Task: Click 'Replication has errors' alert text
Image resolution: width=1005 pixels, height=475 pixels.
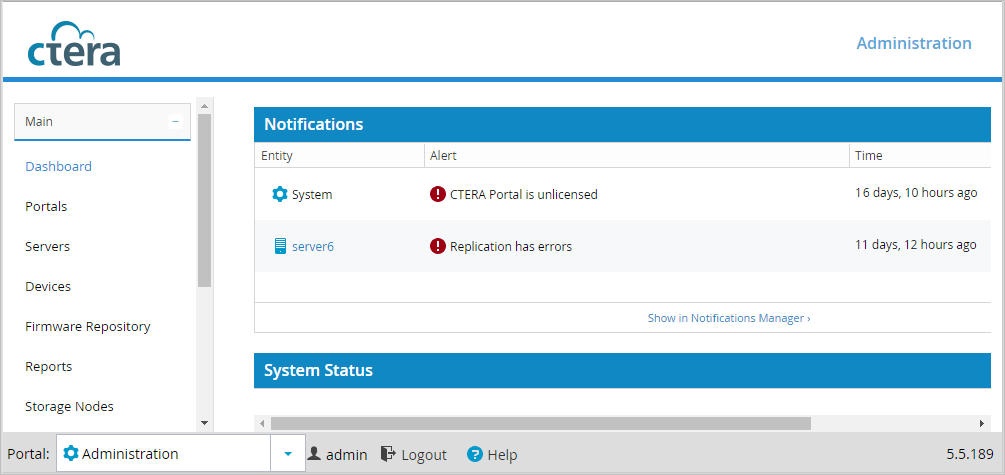Action: 511,246
